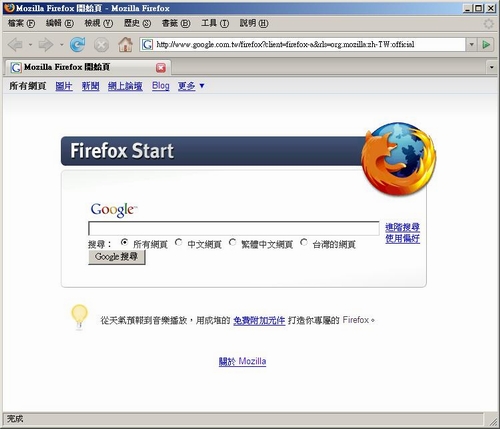Open the 使用偏好 link
Viewport: 500px width, 429px height.
click(402, 239)
